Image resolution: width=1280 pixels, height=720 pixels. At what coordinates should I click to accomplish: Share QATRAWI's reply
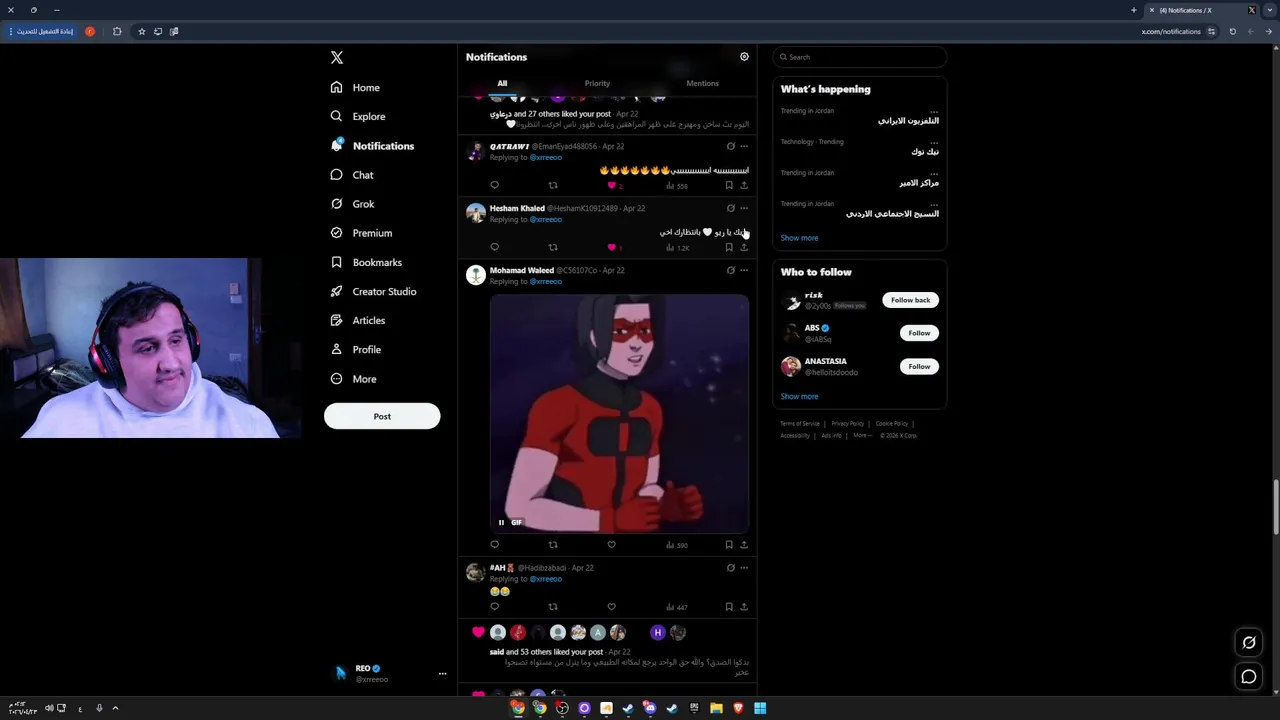click(x=744, y=185)
